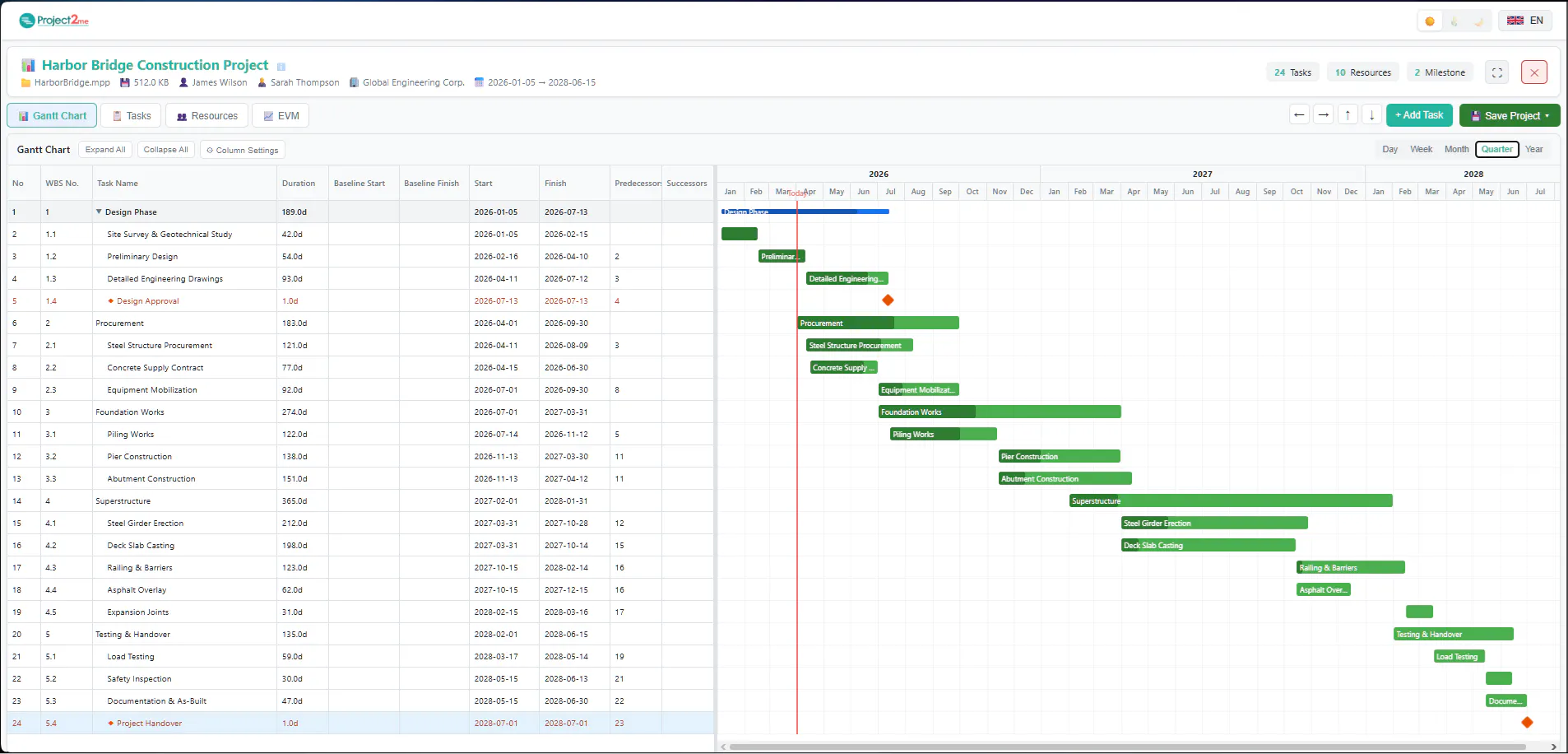
Task: Click the Pier Construction Gantt bar
Action: pyautogui.click(x=1060, y=456)
